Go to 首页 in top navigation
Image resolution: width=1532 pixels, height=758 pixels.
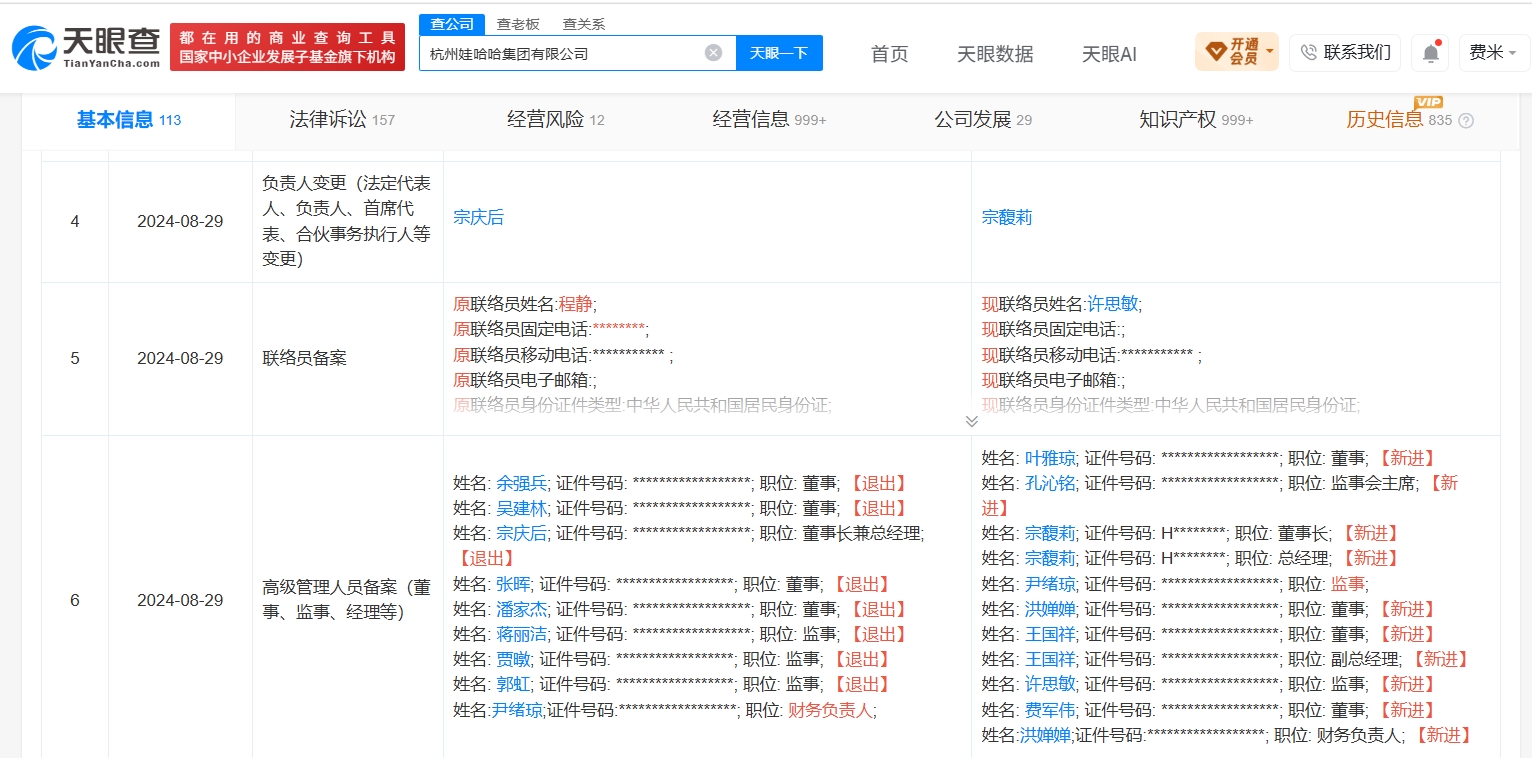890,54
